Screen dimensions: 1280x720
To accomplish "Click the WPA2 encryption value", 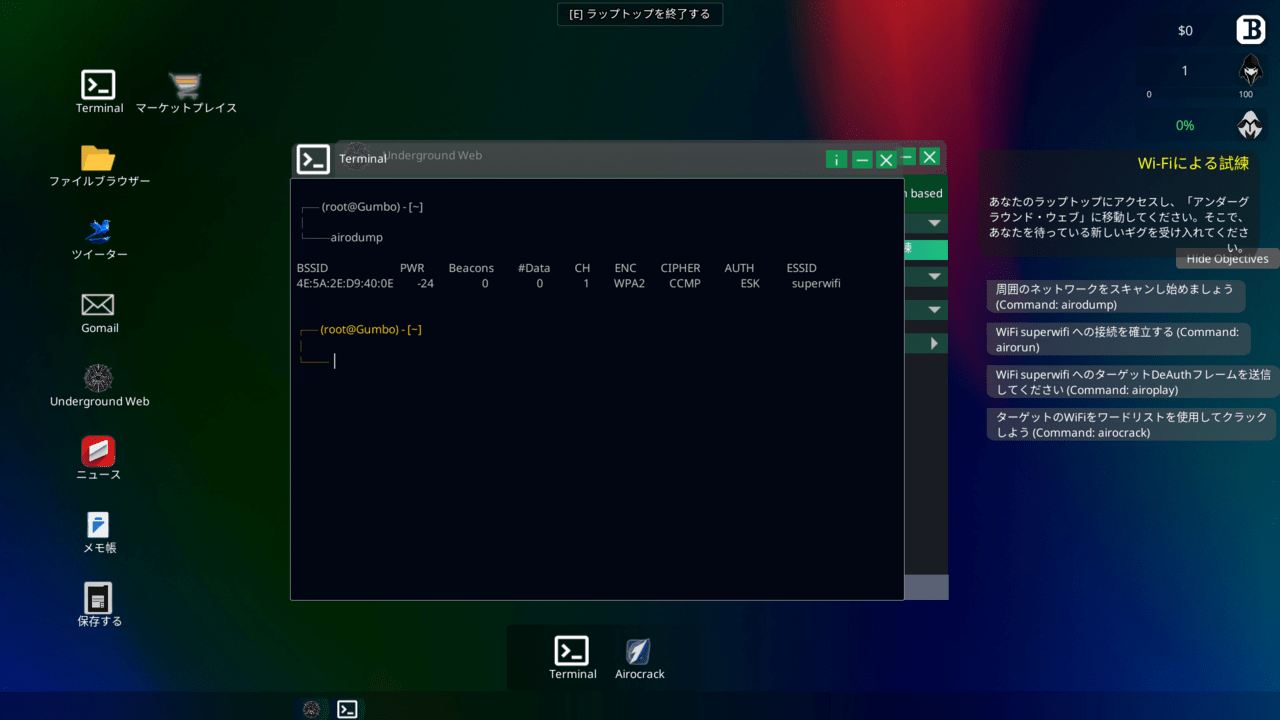I will pos(629,283).
